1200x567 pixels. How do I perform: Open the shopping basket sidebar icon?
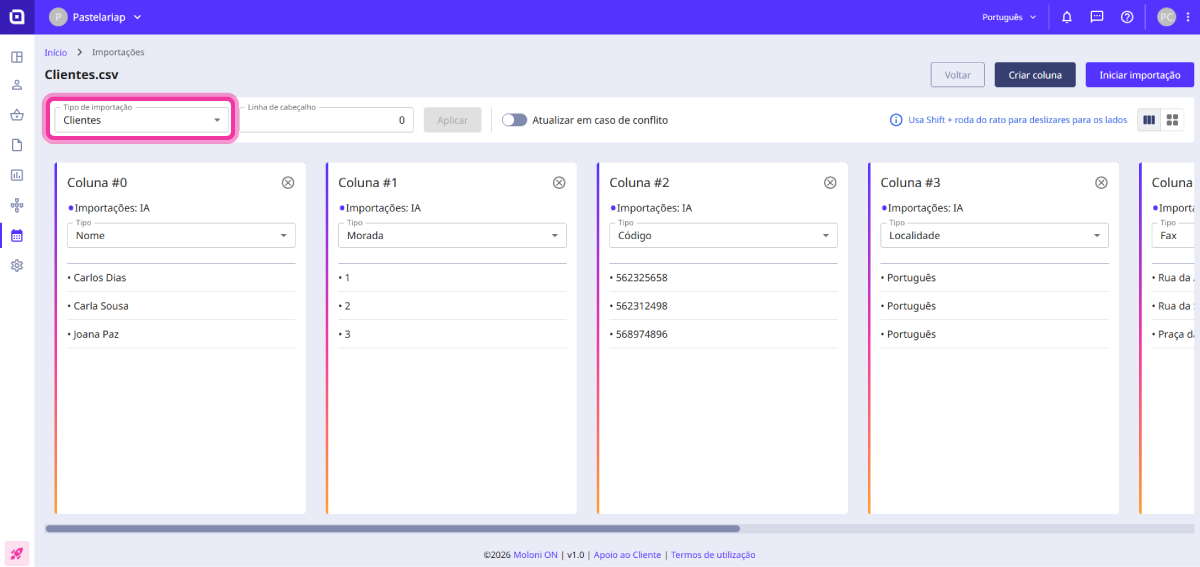pyautogui.click(x=17, y=115)
